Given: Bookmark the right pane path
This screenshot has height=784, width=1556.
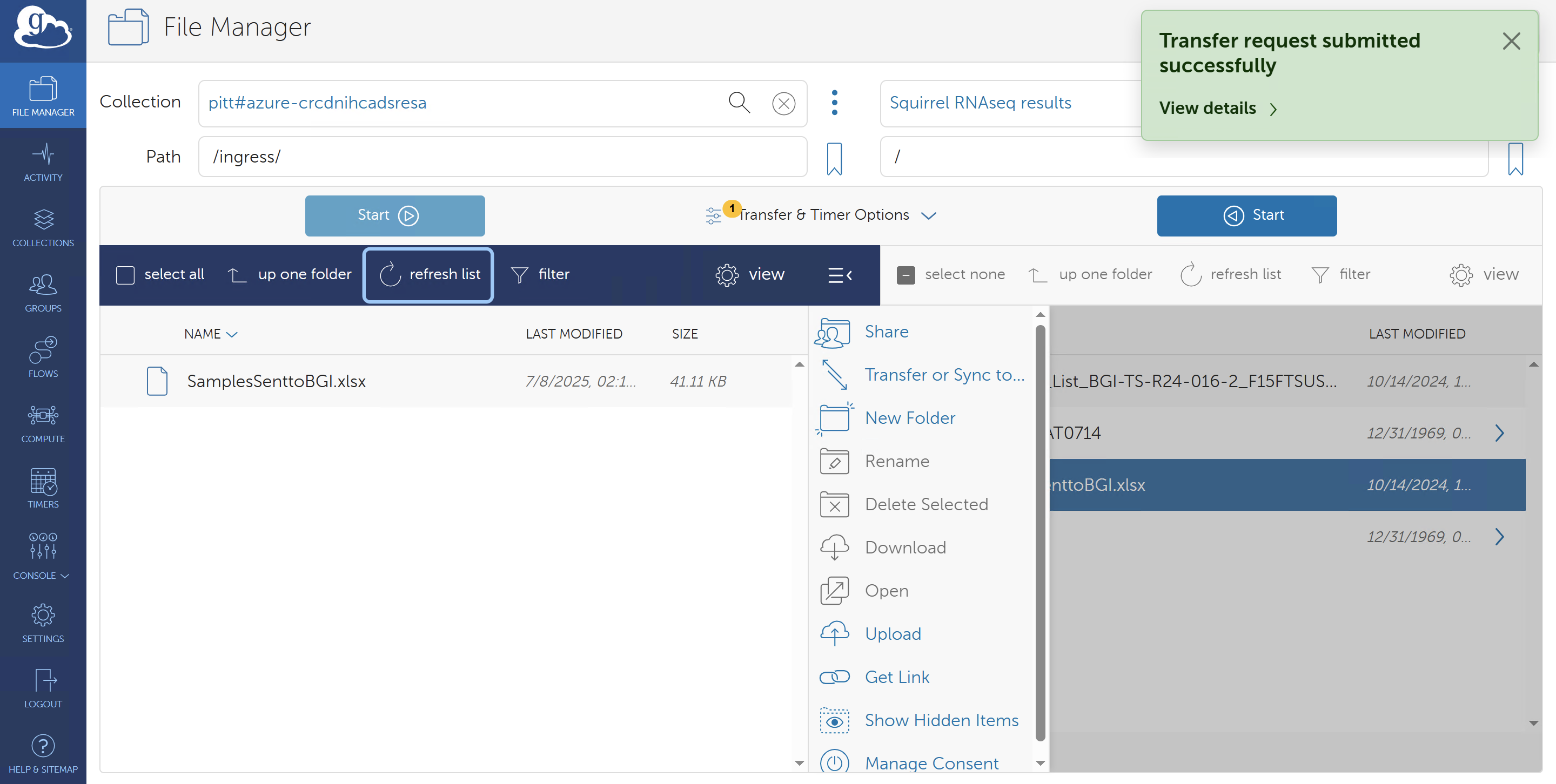Looking at the screenshot, I should pyautogui.click(x=1515, y=158).
